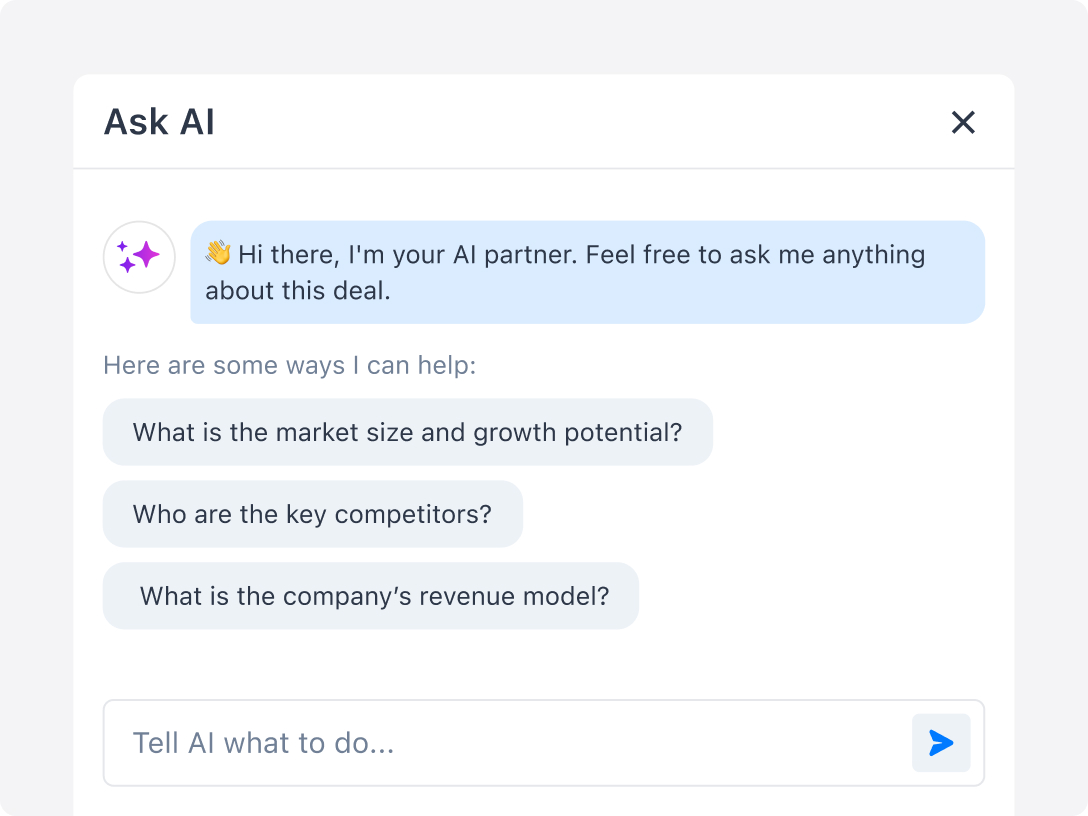The width and height of the screenshot is (1088, 816).
Task: Select the purple star assistant badge
Action: coord(138,257)
